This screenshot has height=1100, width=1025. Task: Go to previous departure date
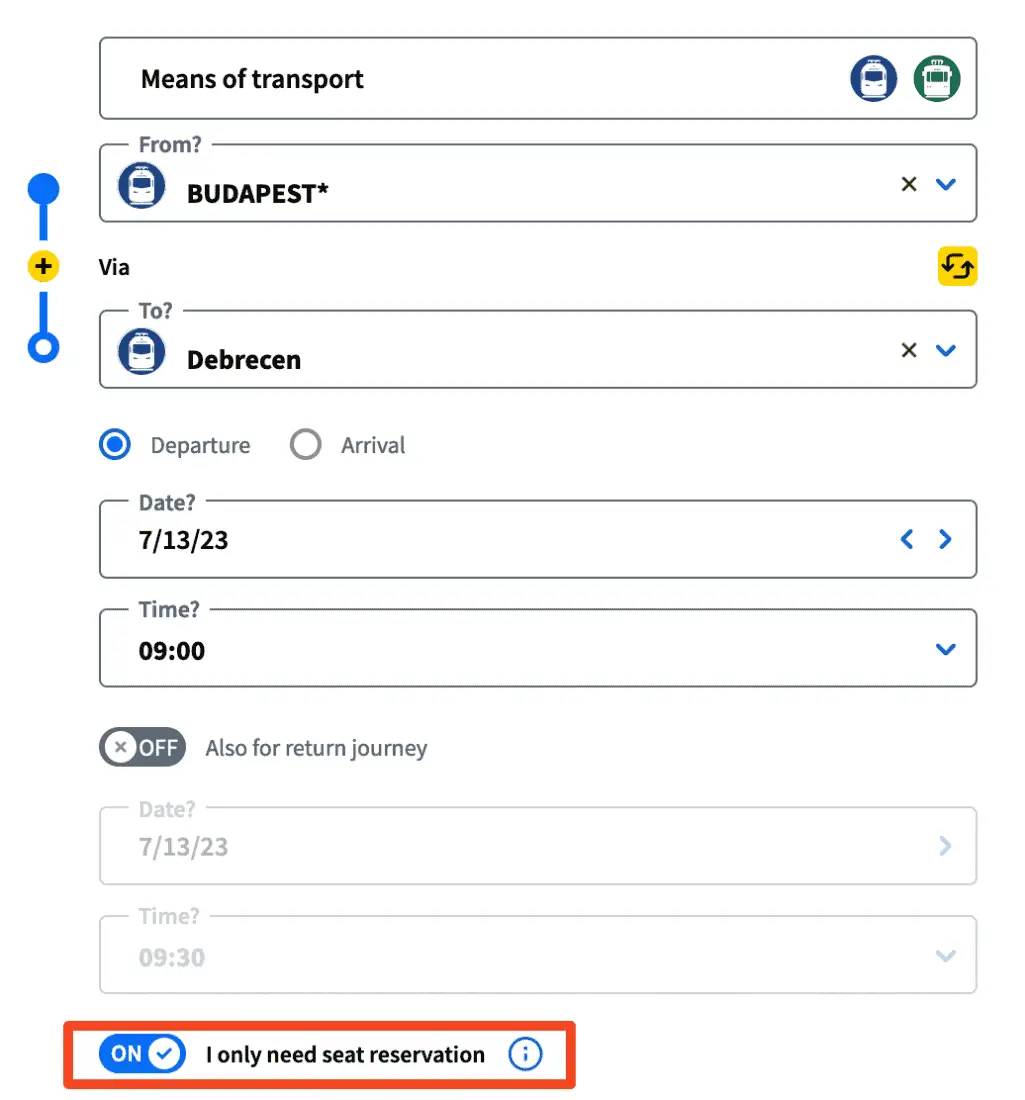907,540
